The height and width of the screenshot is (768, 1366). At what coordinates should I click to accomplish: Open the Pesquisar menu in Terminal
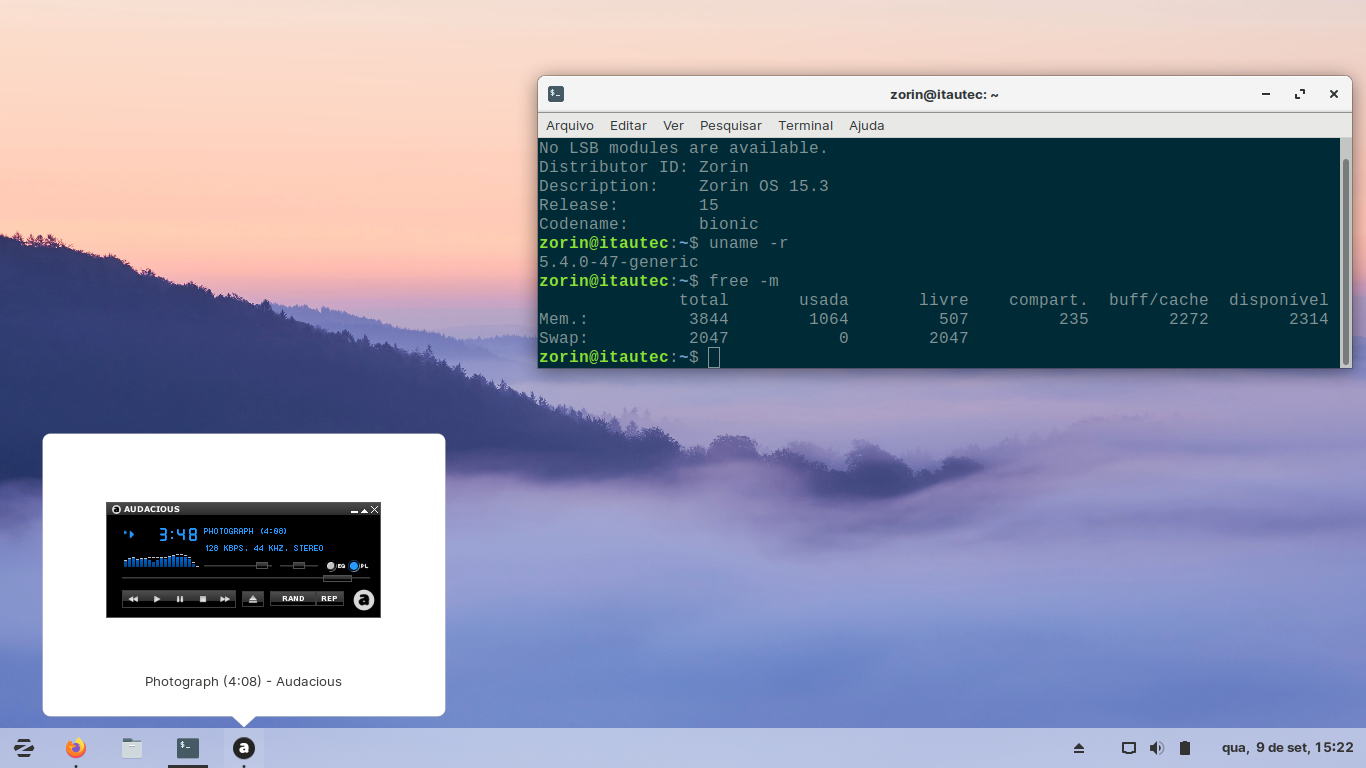tap(731, 126)
